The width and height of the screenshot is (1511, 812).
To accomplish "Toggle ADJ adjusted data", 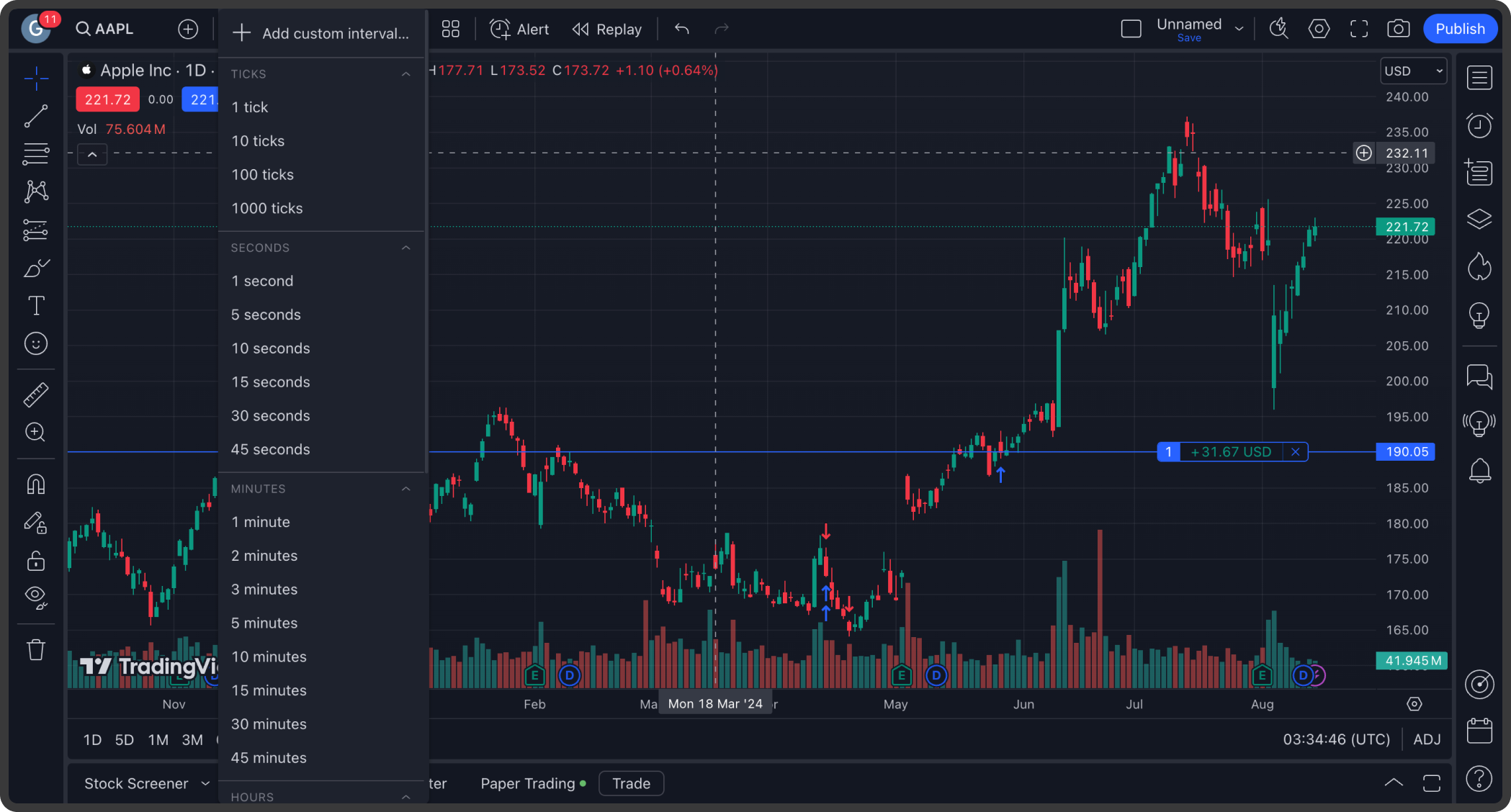I will pos(1427,739).
